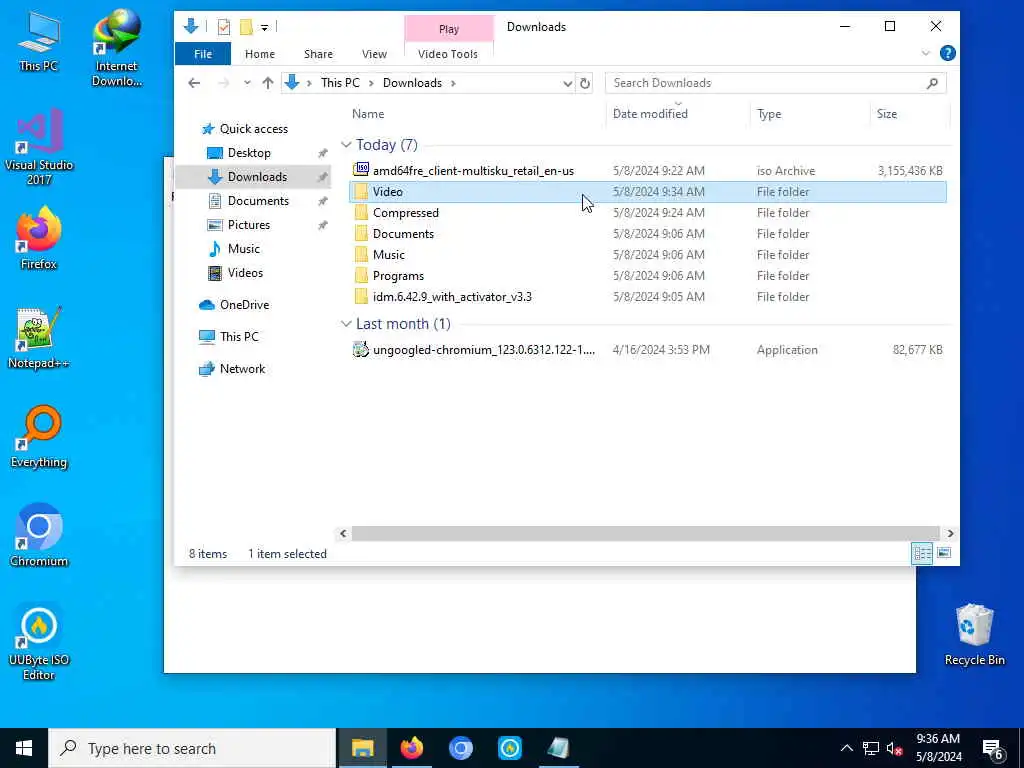Launch Internet Download Manager desktop shortcut
This screenshot has height=768, width=1024.
(x=116, y=48)
